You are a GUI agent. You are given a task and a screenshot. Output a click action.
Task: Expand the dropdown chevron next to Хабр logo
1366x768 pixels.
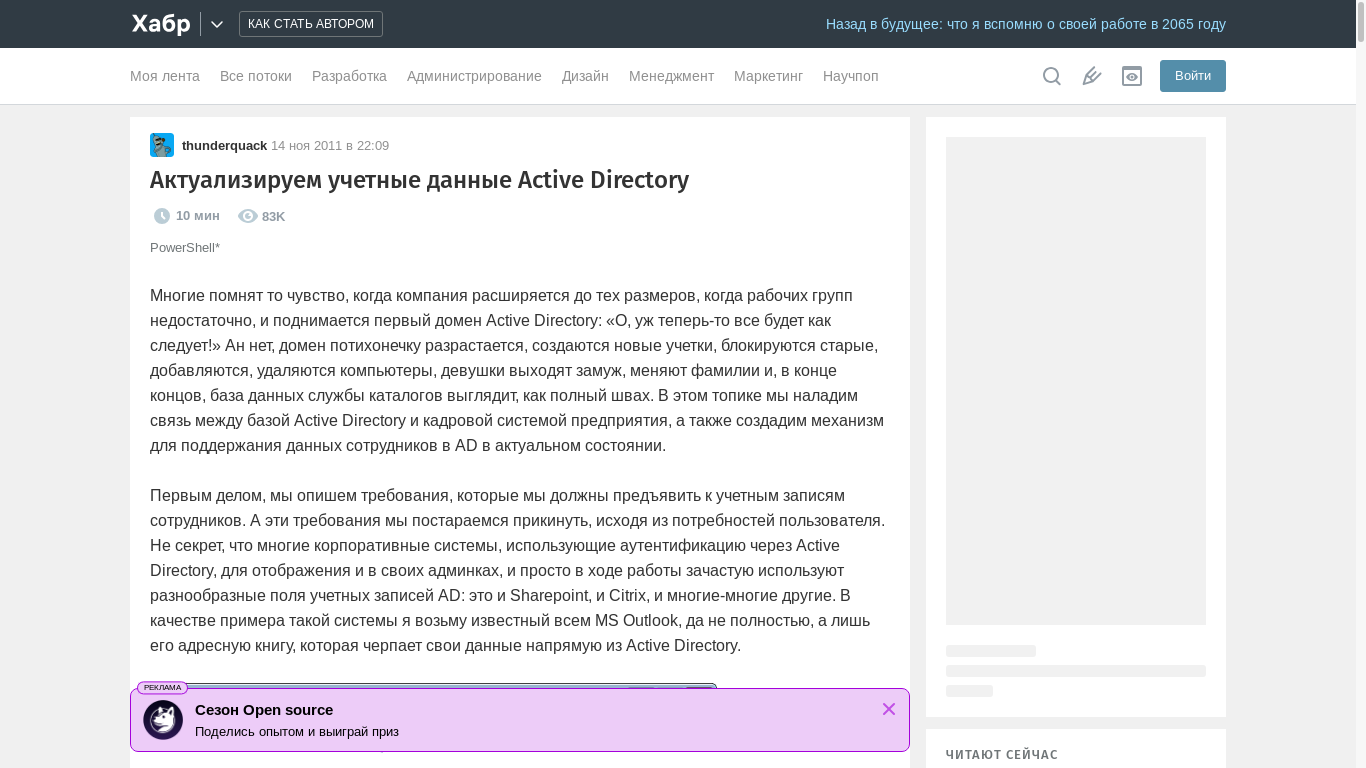coord(217,24)
